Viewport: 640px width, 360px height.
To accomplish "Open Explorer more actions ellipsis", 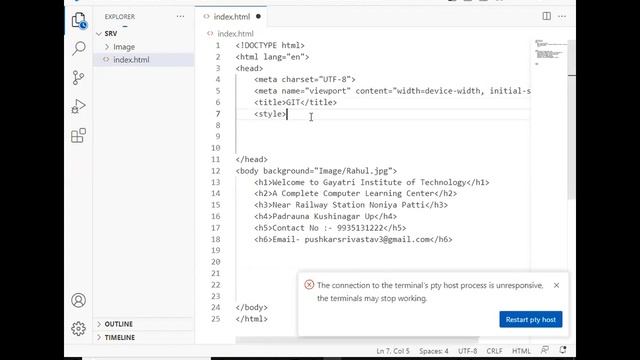I will [180, 17].
